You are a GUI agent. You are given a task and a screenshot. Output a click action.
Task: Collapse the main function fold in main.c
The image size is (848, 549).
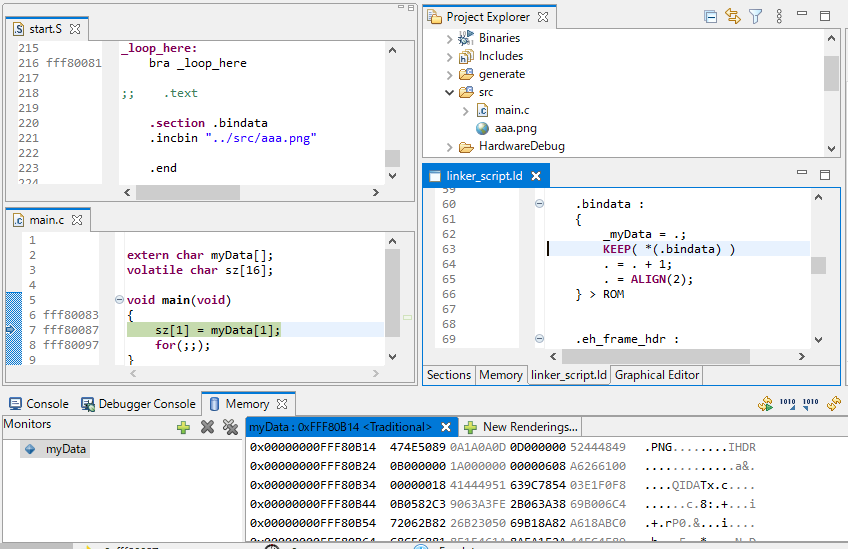point(120,300)
